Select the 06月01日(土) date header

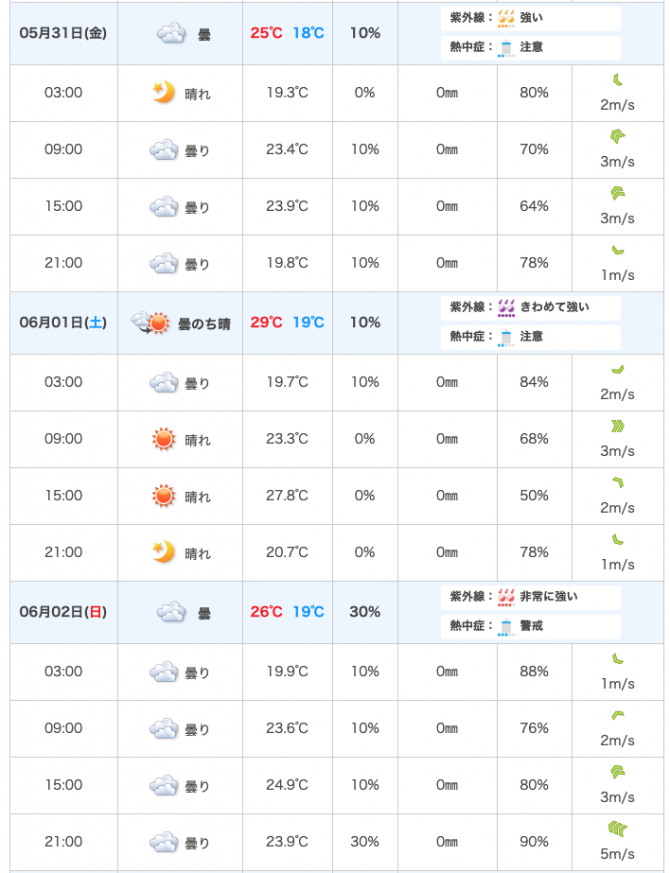pyautogui.click(x=63, y=323)
